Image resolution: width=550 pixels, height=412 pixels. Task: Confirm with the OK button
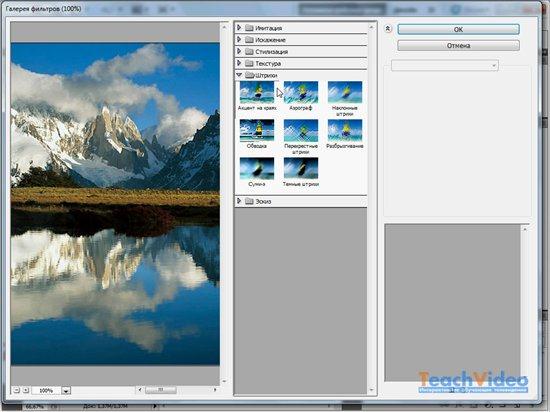click(x=458, y=29)
